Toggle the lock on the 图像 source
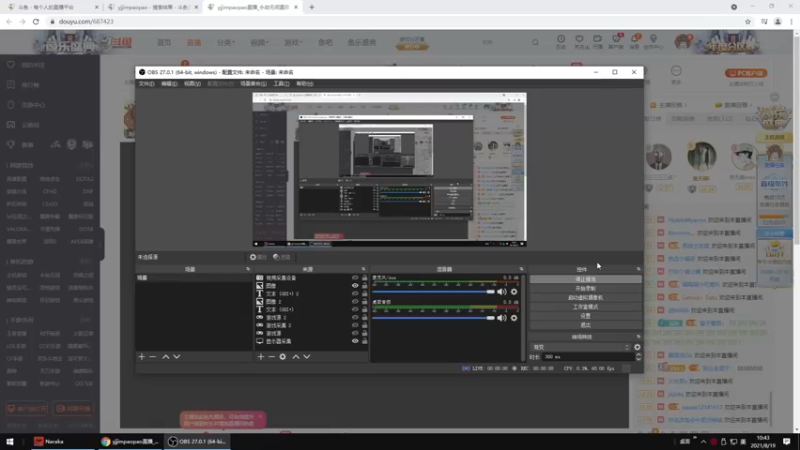 point(364,286)
